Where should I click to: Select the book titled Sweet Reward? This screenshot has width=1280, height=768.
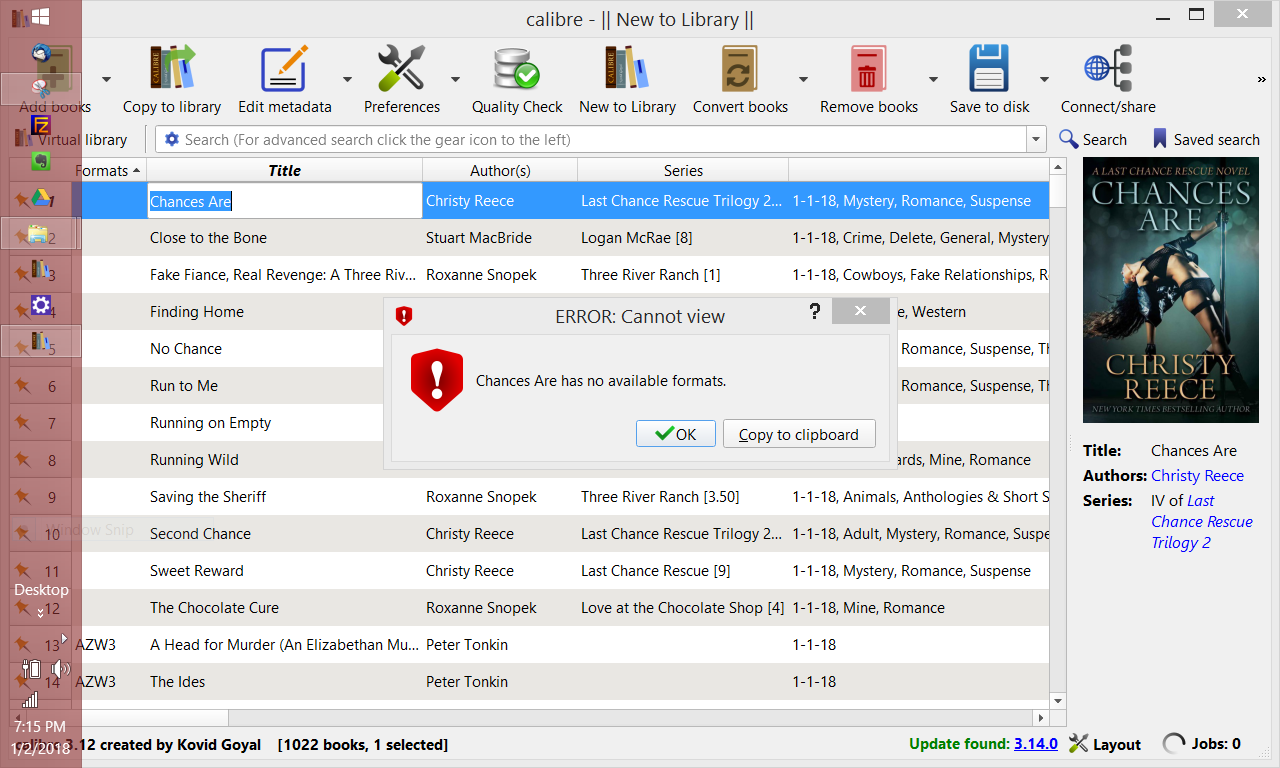pyautogui.click(x=199, y=571)
